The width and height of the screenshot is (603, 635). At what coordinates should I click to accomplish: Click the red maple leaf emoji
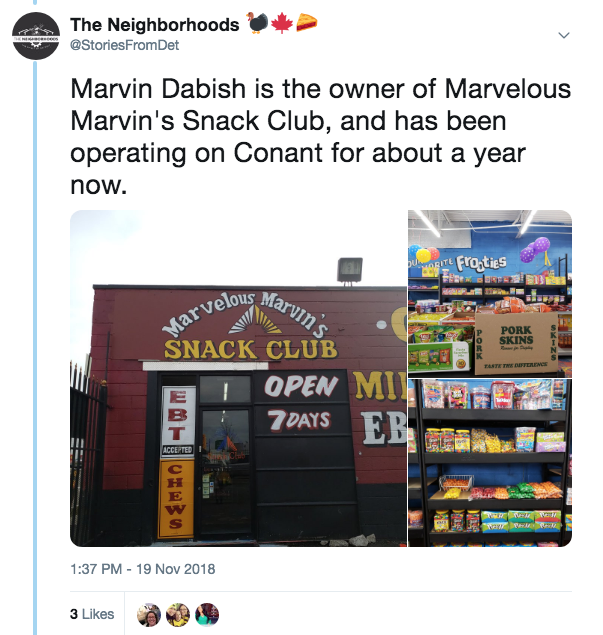point(282,23)
